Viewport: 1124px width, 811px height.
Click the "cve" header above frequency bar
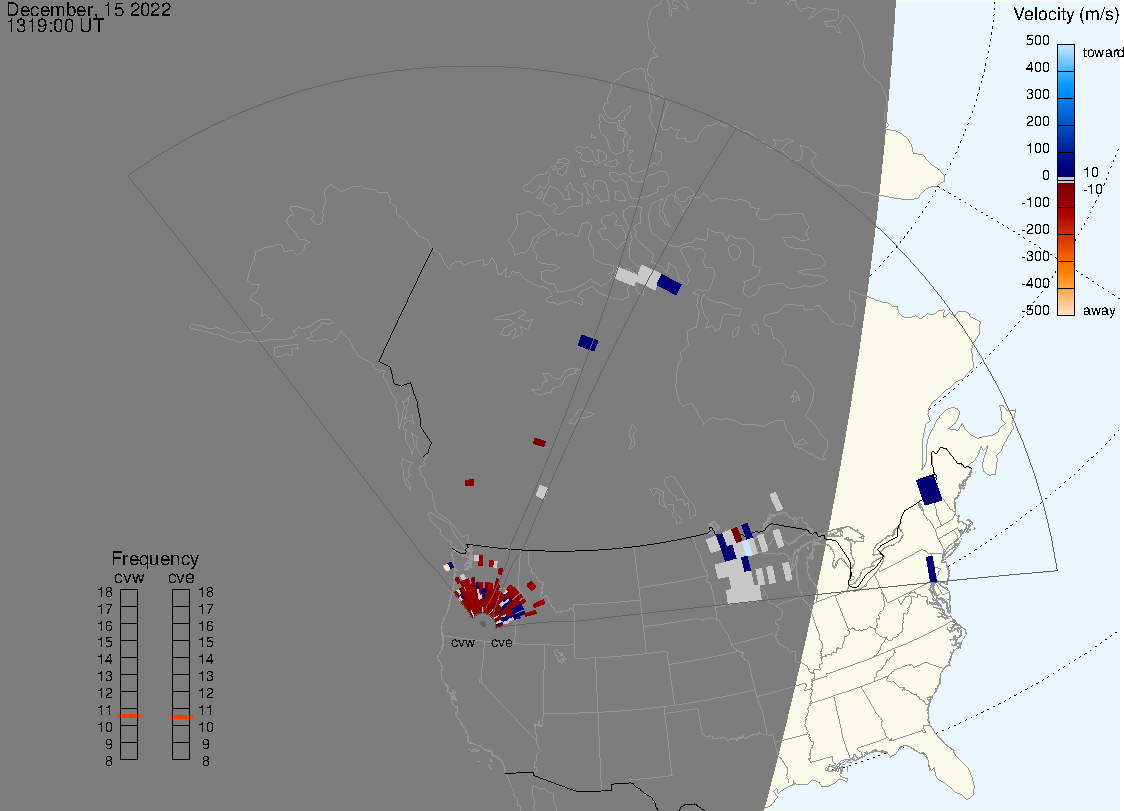point(181,578)
